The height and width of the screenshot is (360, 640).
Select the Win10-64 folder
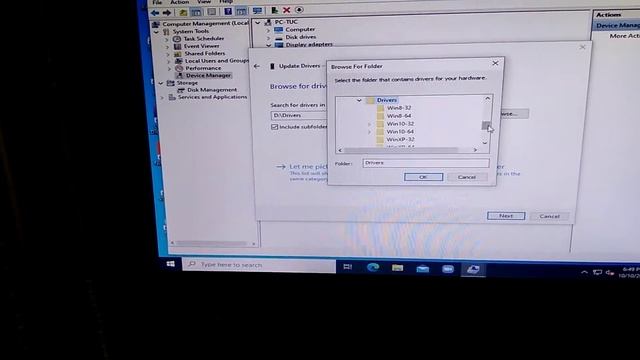400,131
